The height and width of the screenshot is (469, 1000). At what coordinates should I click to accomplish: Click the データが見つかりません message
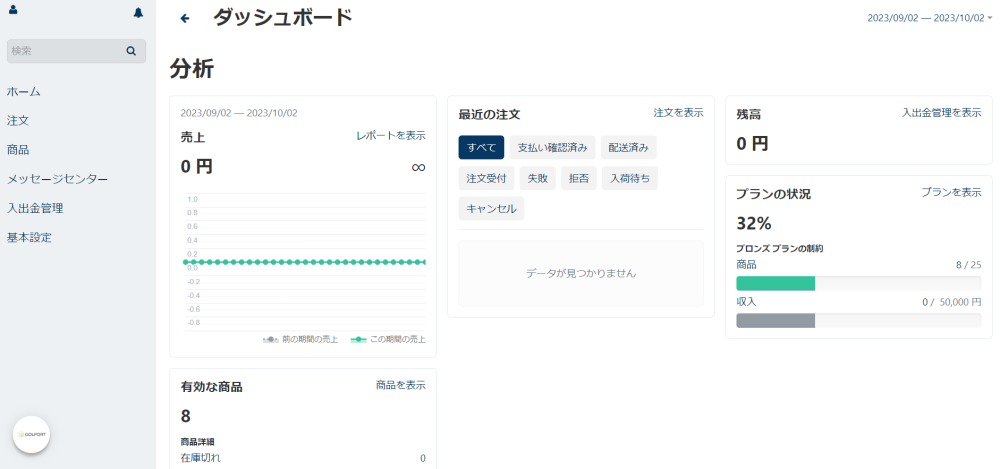pyautogui.click(x=581, y=273)
